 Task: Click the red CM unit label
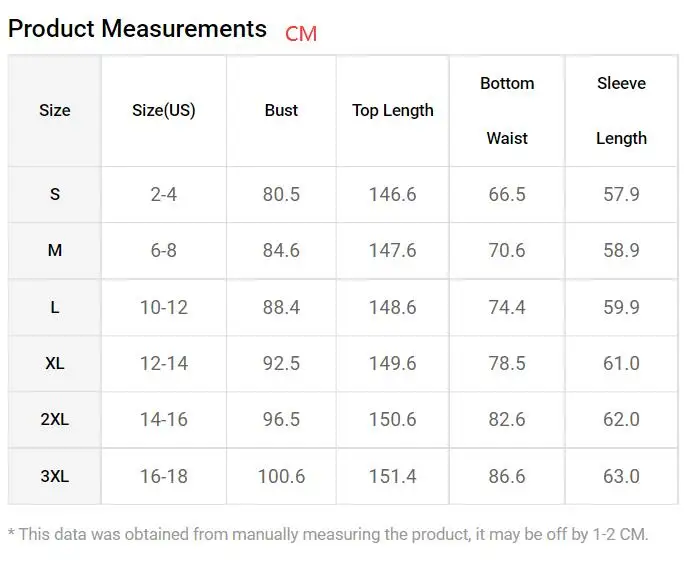[x=301, y=34]
